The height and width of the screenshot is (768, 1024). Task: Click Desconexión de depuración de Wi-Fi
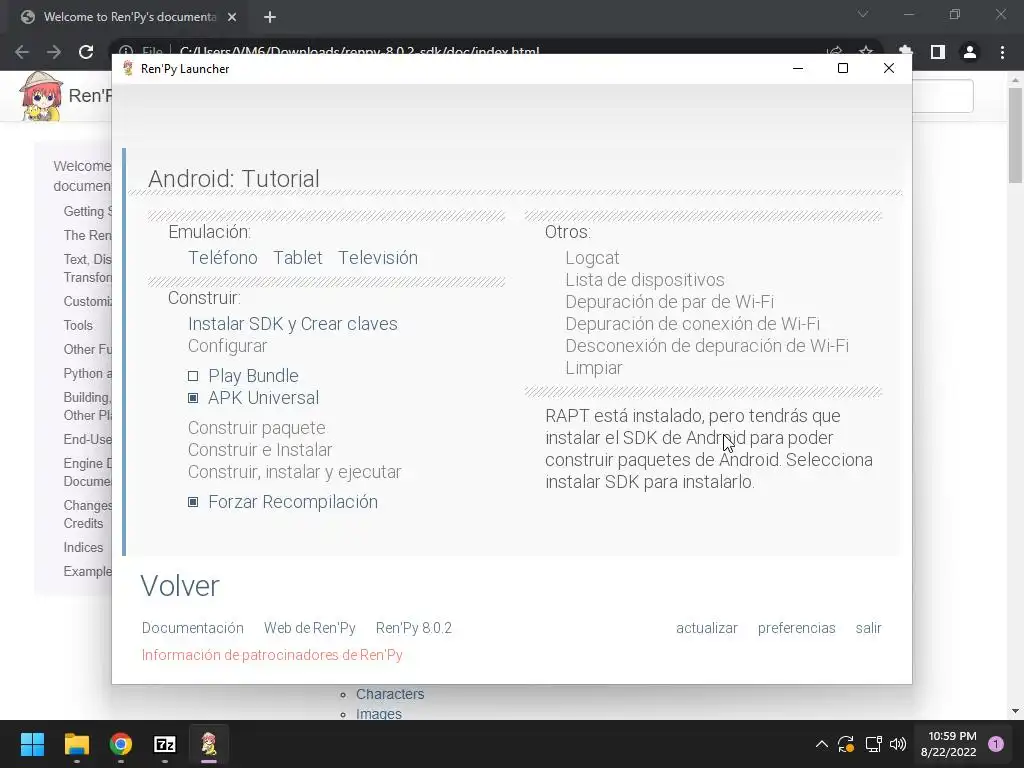tap(707, 346)
